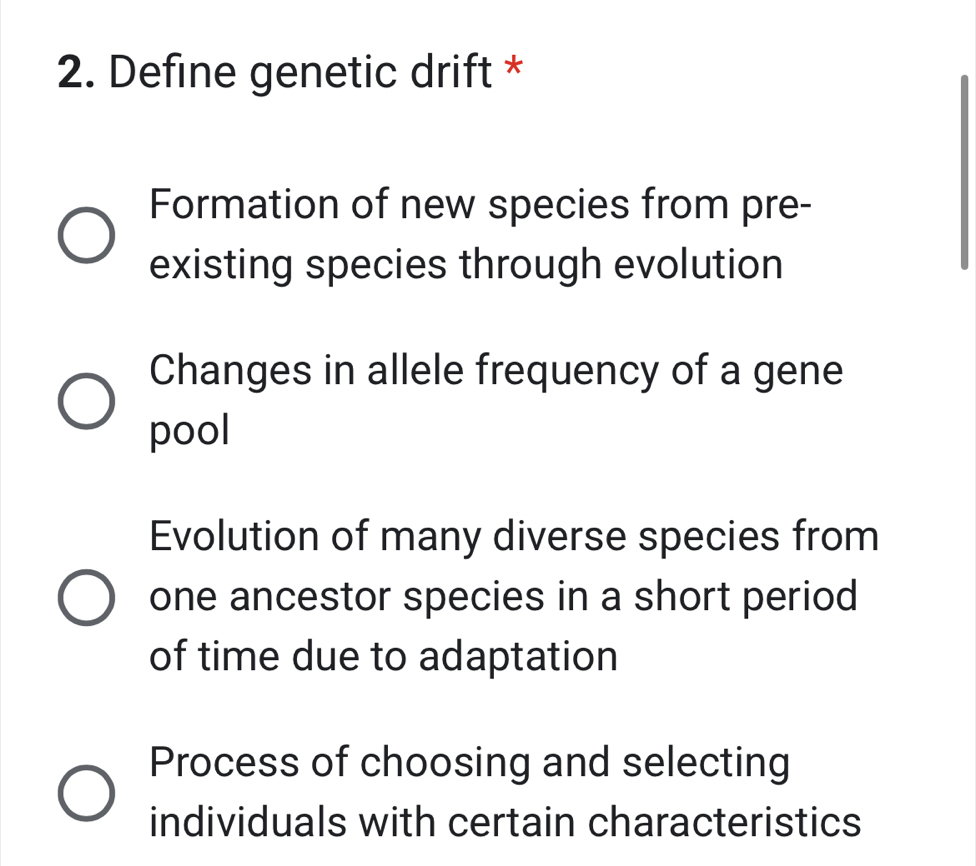976x866 pixels.
Task: Select 'Formation of new species' radio button
Action: [84, 234]
